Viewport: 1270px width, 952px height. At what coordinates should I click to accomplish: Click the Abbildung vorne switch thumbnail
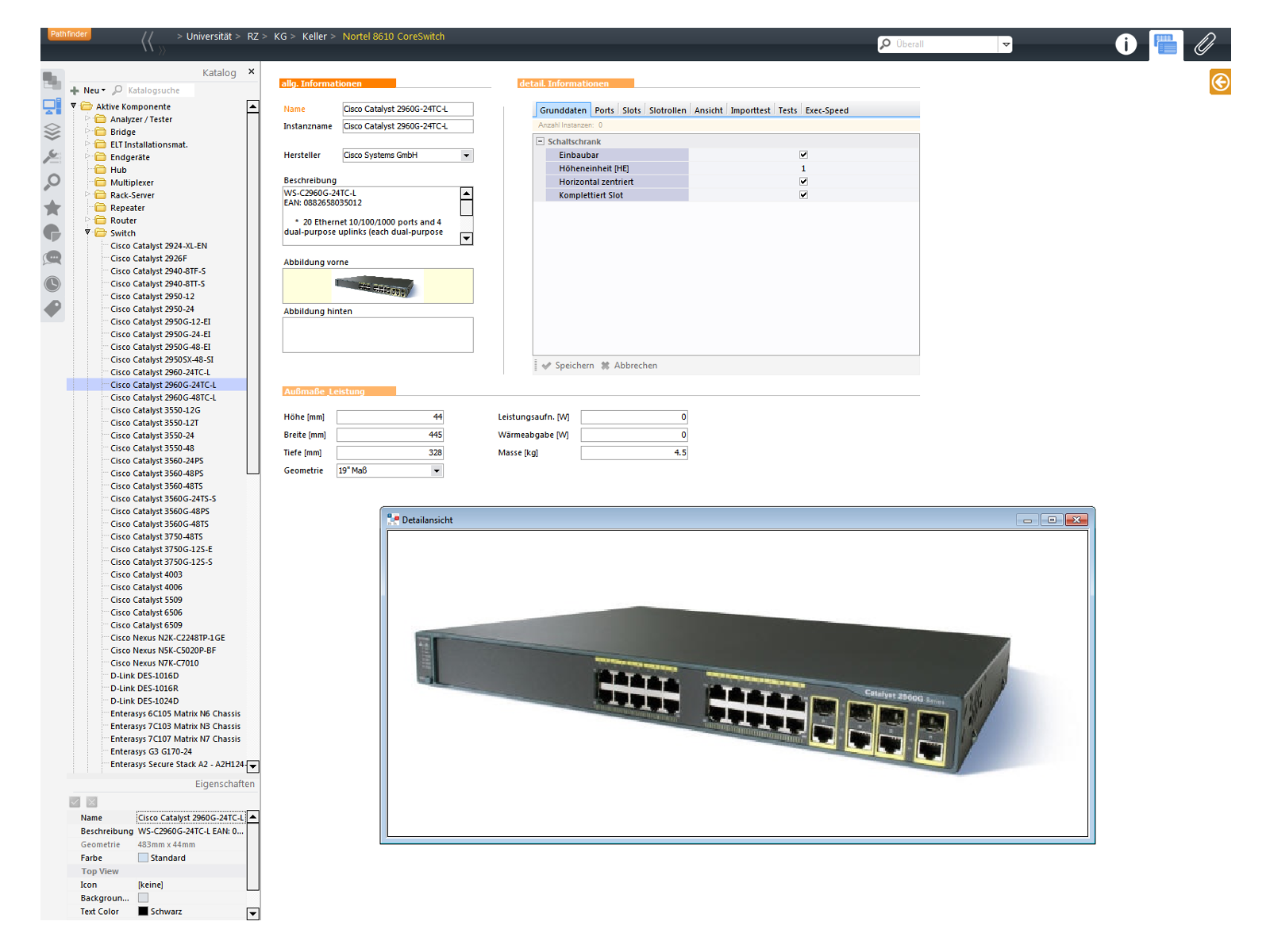point(378,286)
